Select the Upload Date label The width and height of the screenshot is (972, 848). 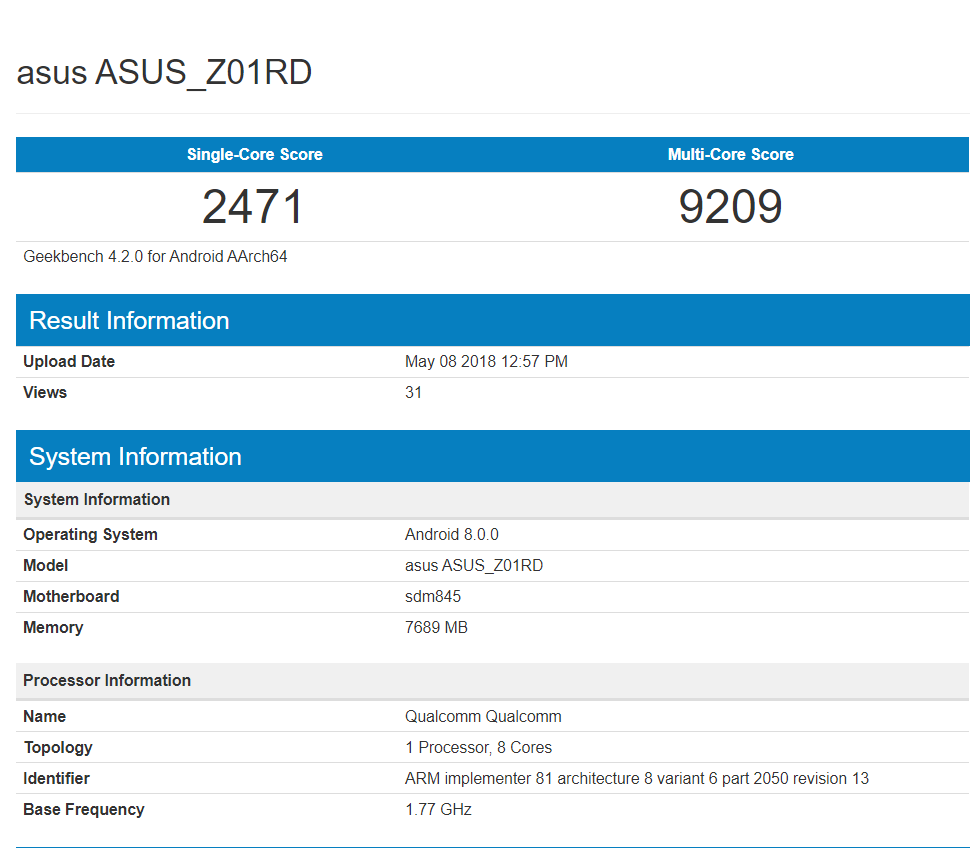(69, 361)
